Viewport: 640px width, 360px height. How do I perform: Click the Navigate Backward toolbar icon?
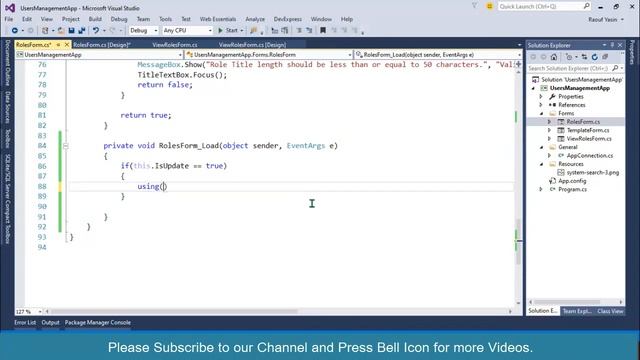[15, 31]
